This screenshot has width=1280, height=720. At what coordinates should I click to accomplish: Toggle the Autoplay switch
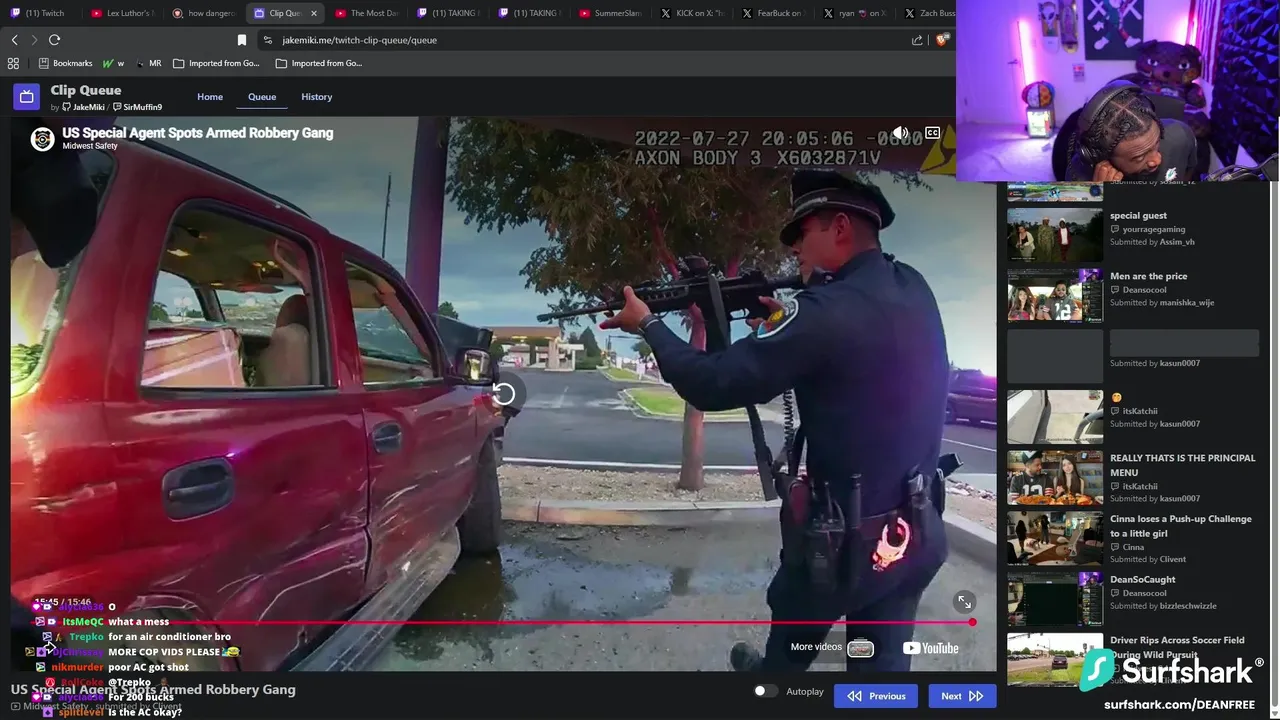pos(765,691)
